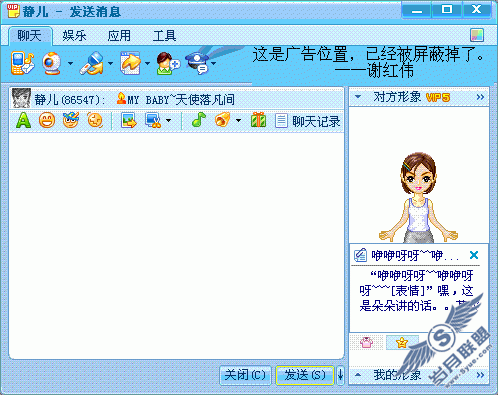498x395 pixels.
Task: Switch to the 聊天 tab
Action: 30,35
